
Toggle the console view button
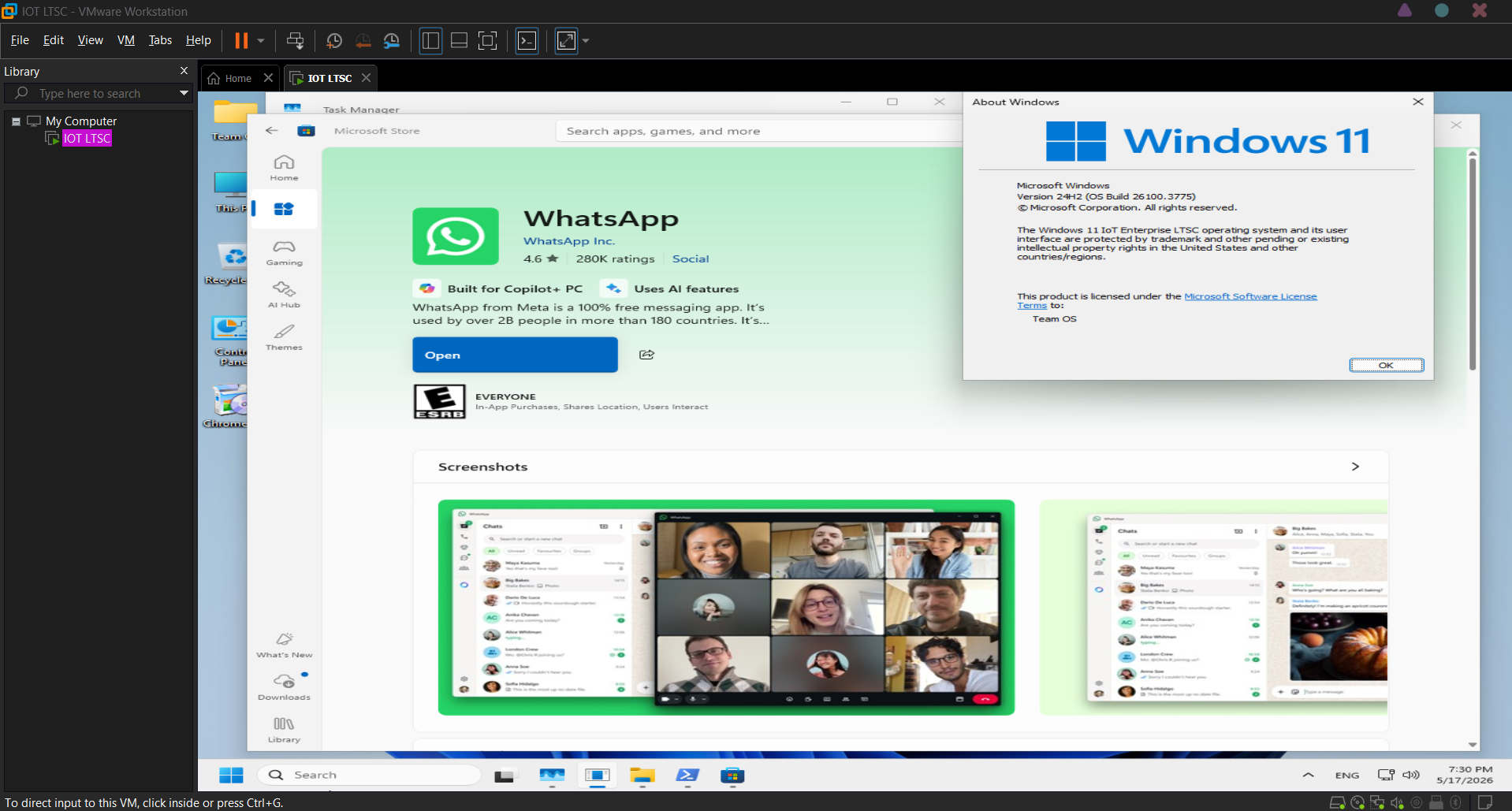(527, 40)
